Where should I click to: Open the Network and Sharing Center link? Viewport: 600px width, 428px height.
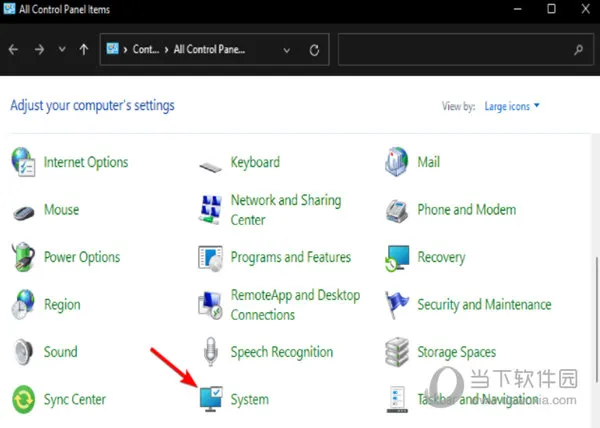click(x=286, y=210)
